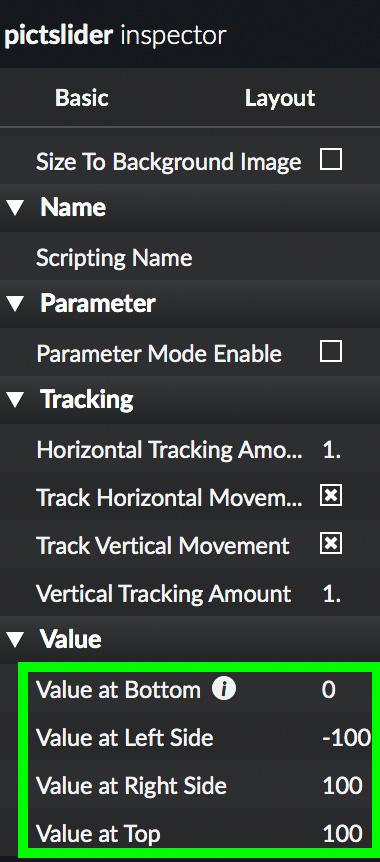Click the pictslider inspector title
Screen dimensions: 380x862
114,36
